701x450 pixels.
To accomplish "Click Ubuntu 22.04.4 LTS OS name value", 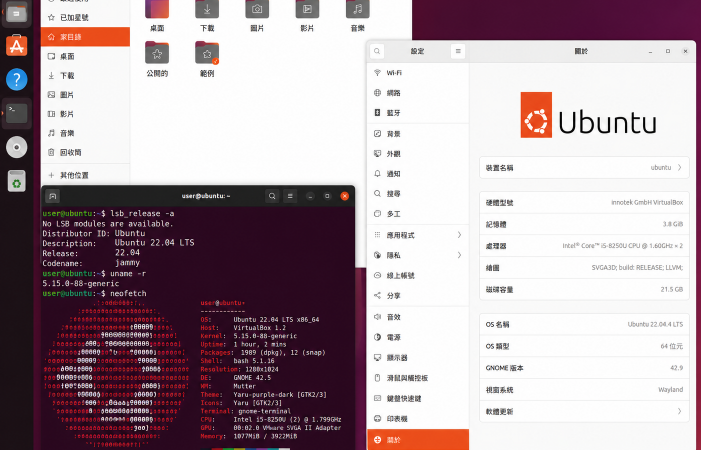I will tap(655, 324).
